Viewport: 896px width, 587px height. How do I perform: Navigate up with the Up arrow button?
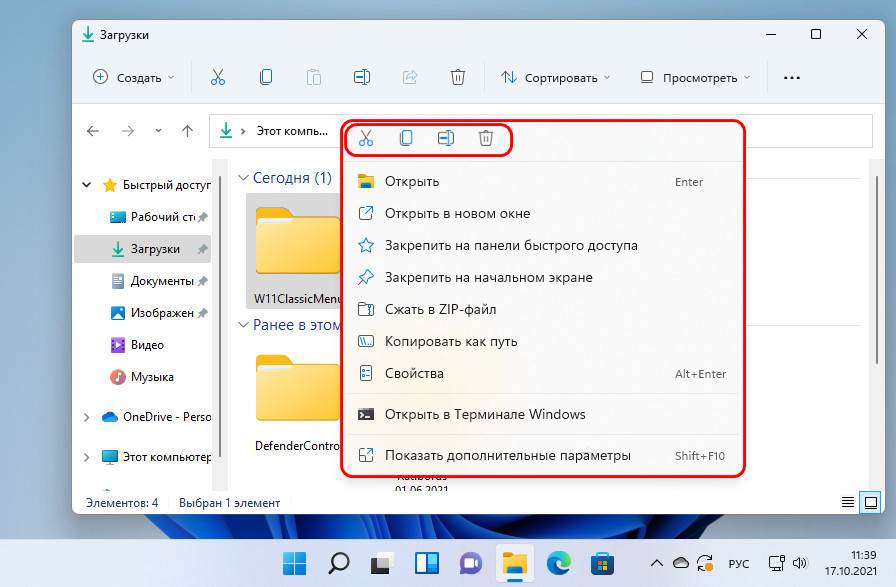coord(187,131)
